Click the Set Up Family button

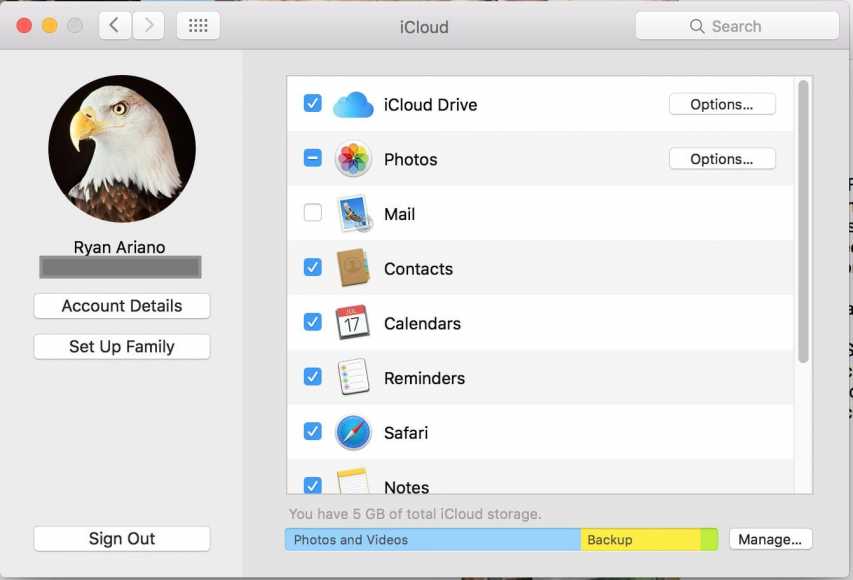[x=121, y=346]
